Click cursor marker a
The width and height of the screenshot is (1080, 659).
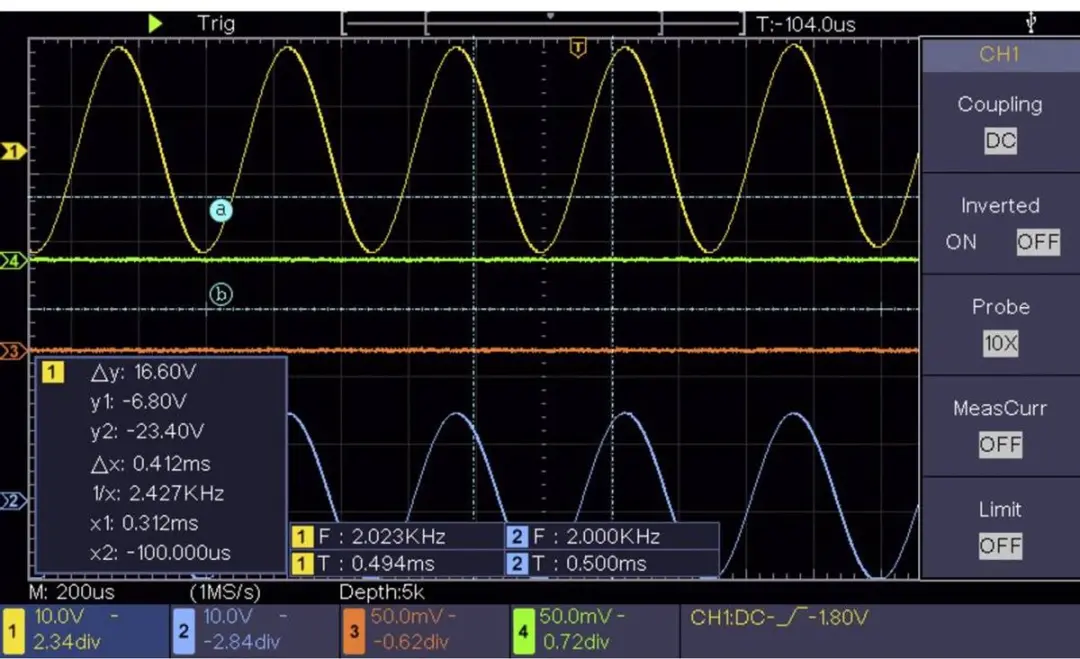coord(221,209)
